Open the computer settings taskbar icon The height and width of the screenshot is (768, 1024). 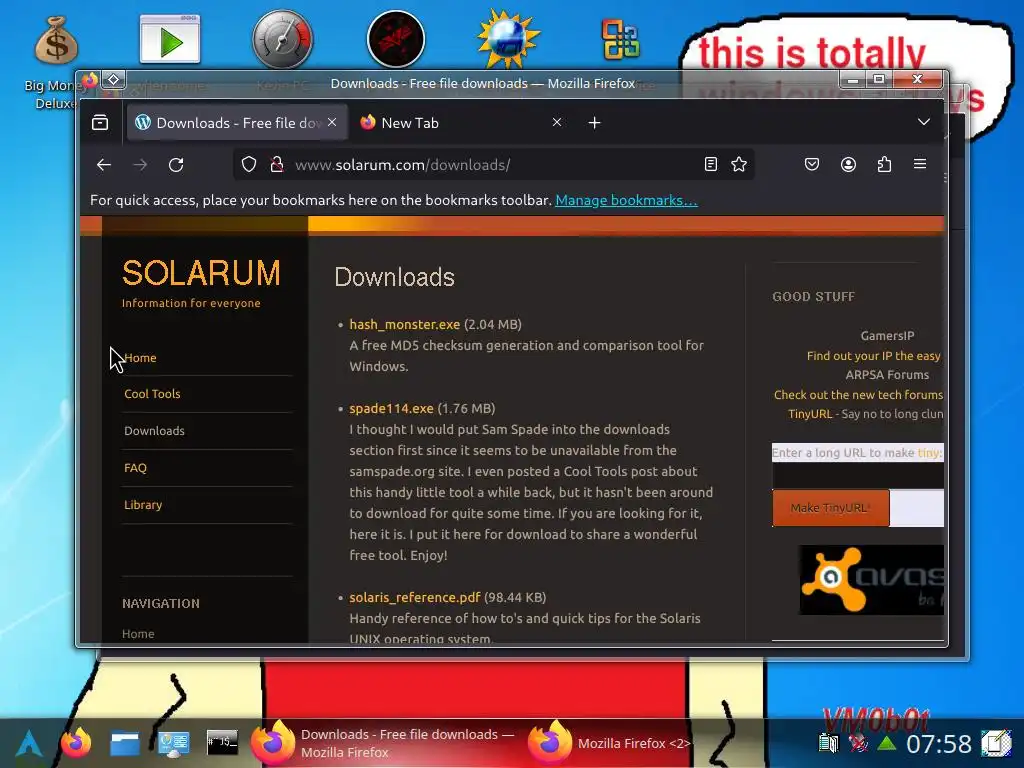(174, 743)
